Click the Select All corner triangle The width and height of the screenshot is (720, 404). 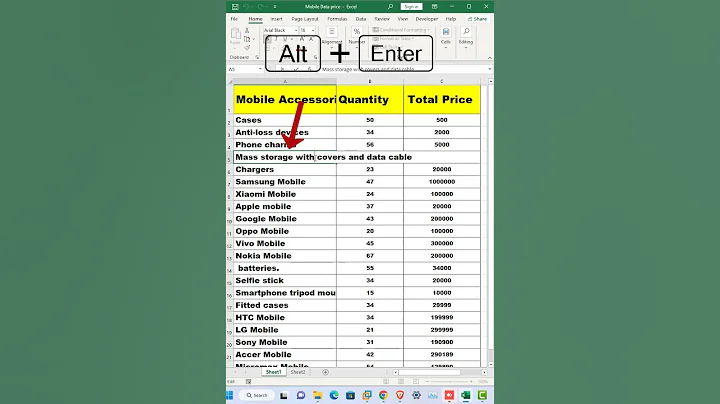pyautogui.click(x=231, y=82)
